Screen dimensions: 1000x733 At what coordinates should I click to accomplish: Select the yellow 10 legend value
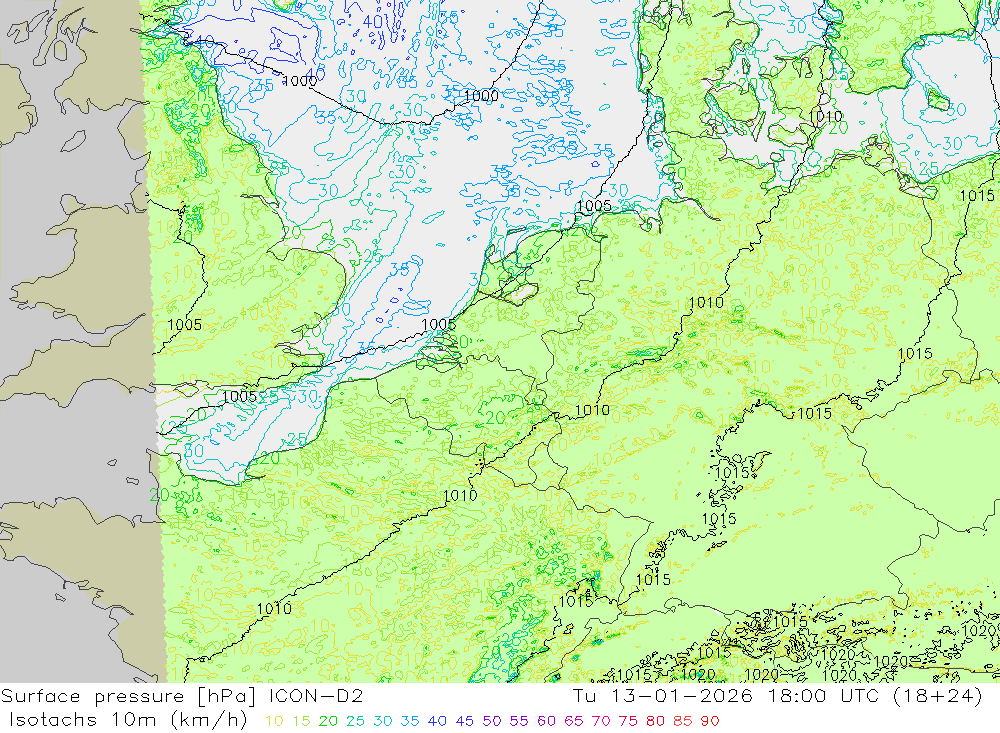[x=274, y=721]
